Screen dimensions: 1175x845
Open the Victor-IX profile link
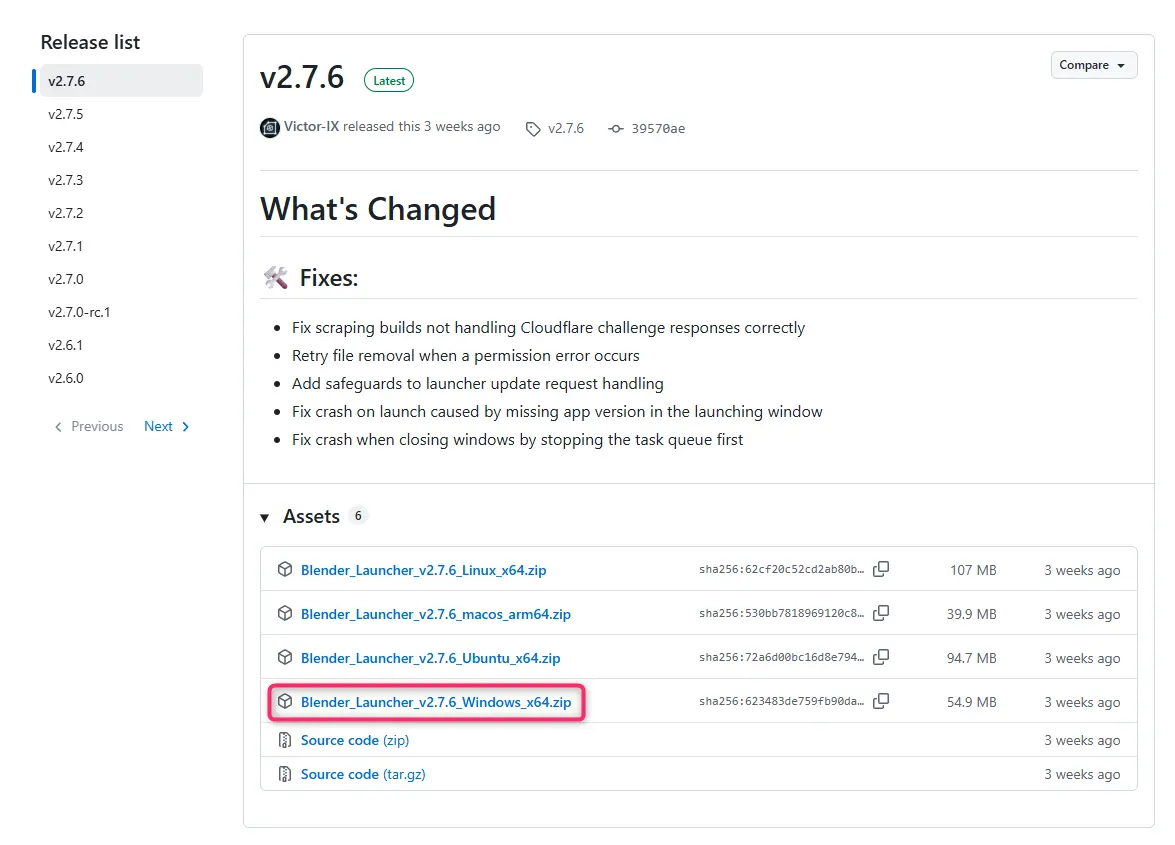[312, 127]
